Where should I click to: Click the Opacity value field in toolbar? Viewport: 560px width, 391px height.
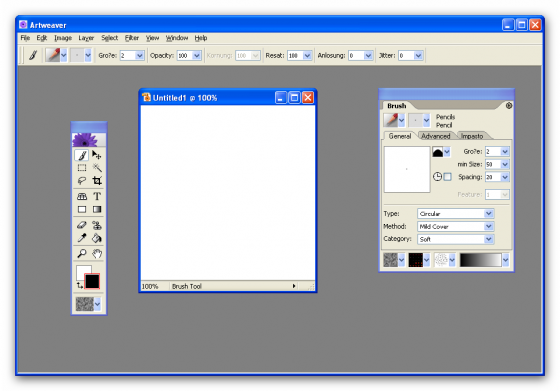pyautogui.click(x=185, y=55)
